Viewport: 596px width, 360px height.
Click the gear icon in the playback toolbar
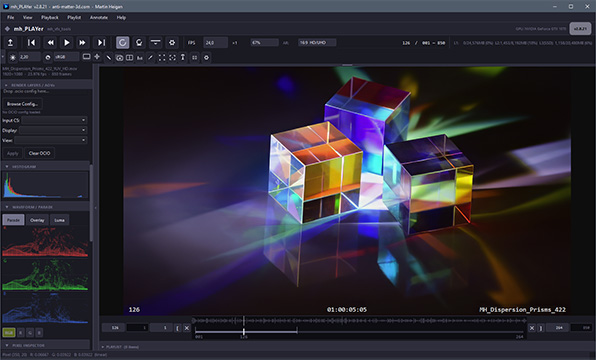172,43
